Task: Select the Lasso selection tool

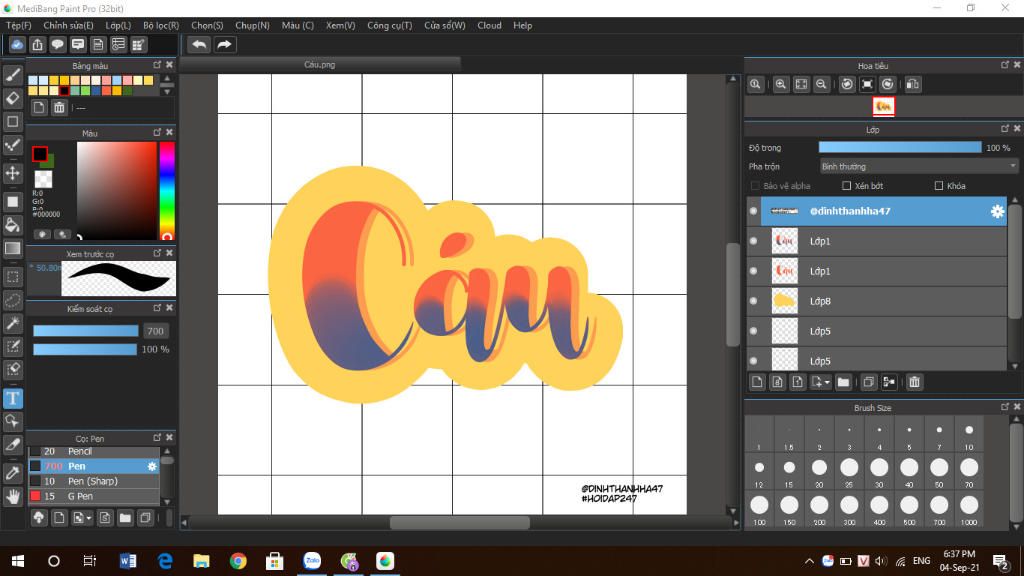Action: 12,300
